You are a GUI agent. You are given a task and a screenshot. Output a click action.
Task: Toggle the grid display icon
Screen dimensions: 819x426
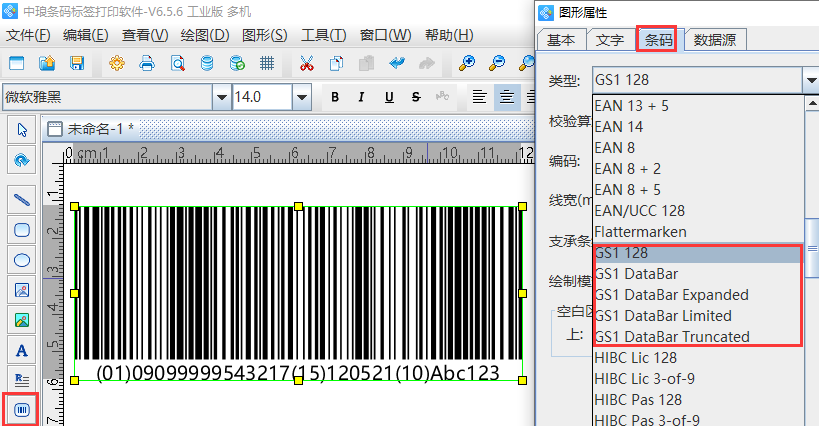(x=267, y=64)
